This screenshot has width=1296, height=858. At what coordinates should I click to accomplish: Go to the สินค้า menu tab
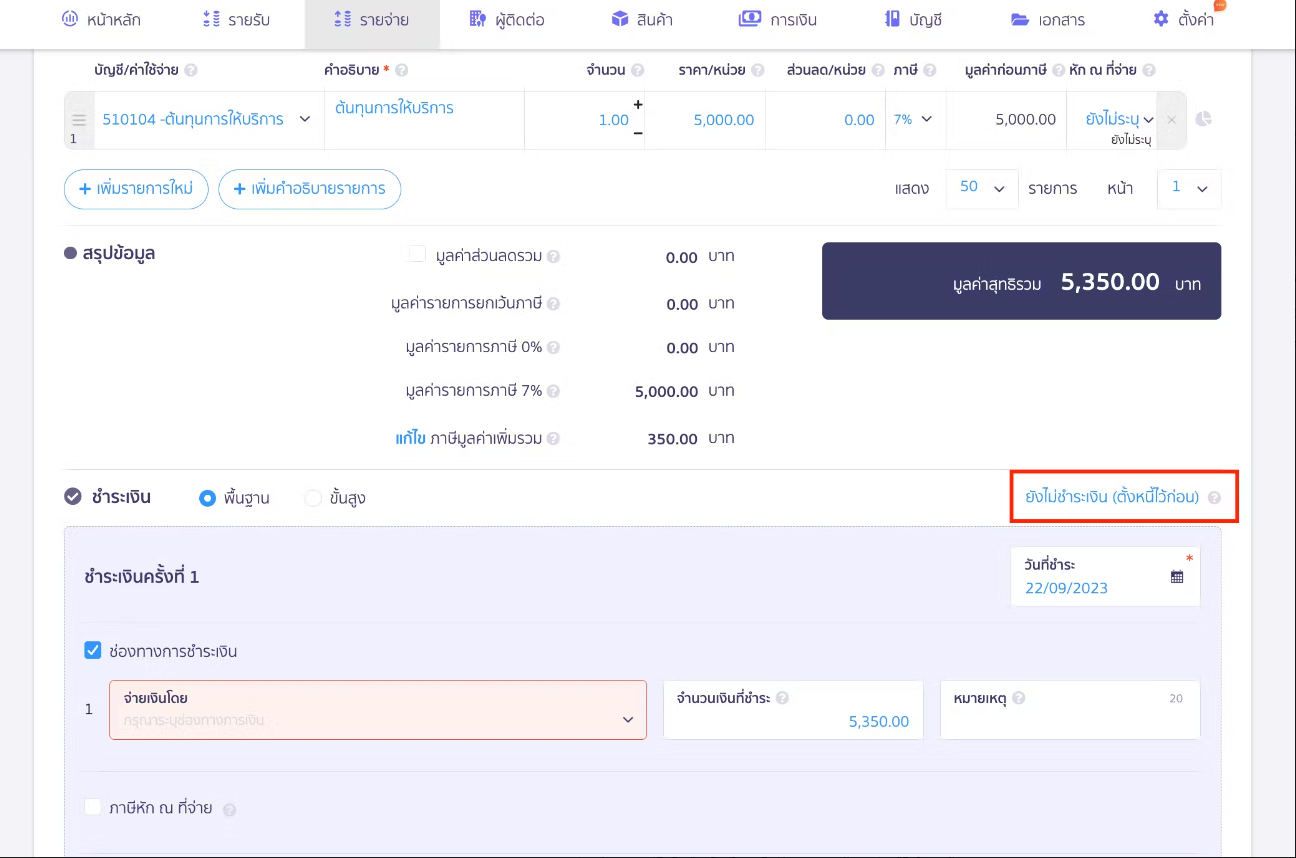642,19
